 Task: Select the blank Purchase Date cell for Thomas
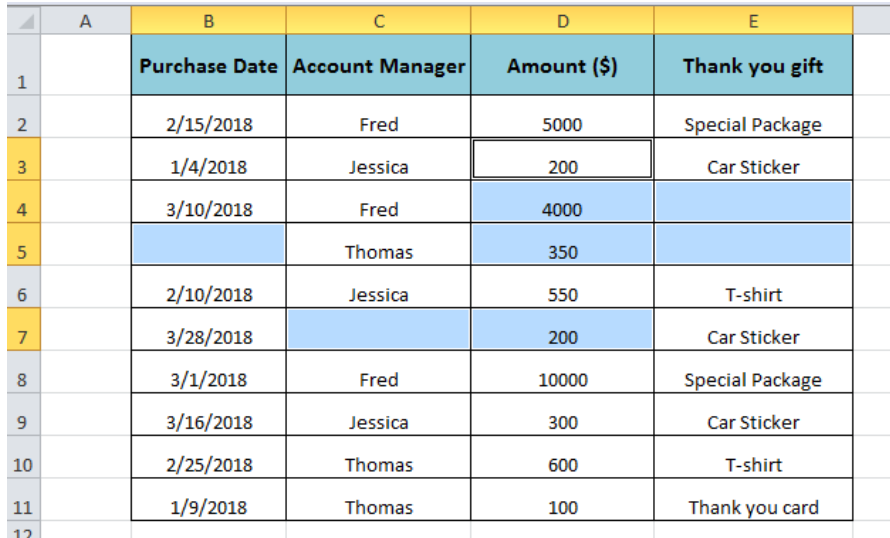(x=208, y=244)
